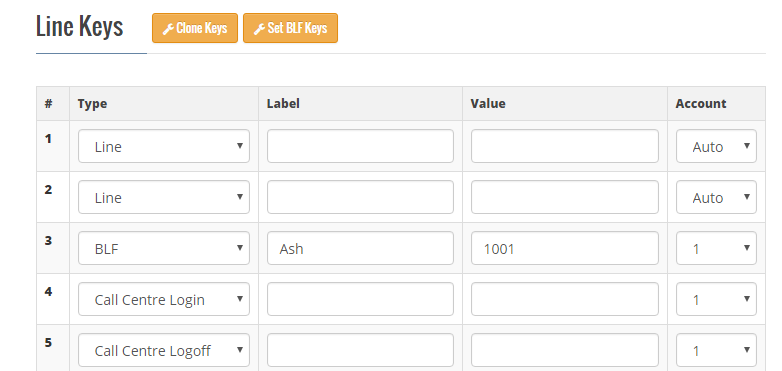Click the empty Value field for key 2
782x371 pixels.
565,197
